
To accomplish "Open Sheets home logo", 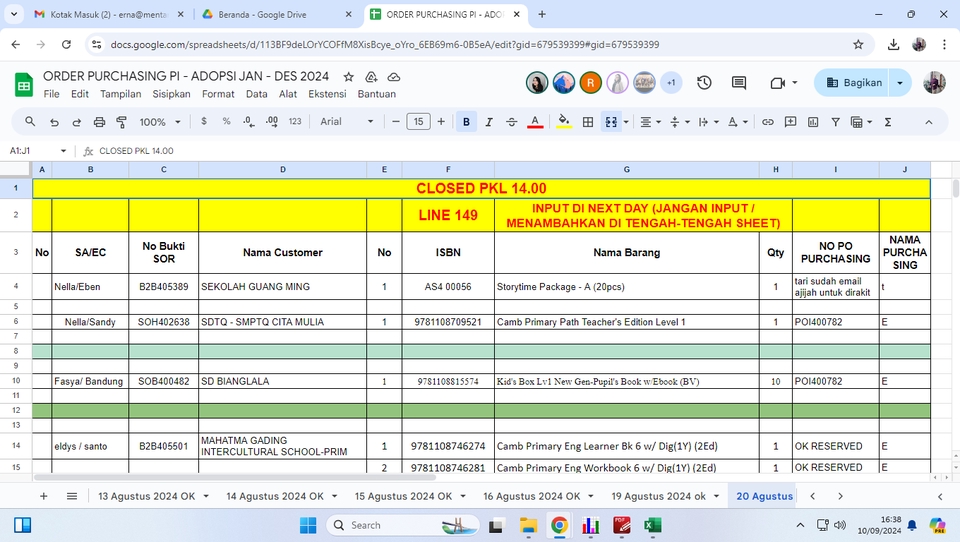I will point(24,85).
